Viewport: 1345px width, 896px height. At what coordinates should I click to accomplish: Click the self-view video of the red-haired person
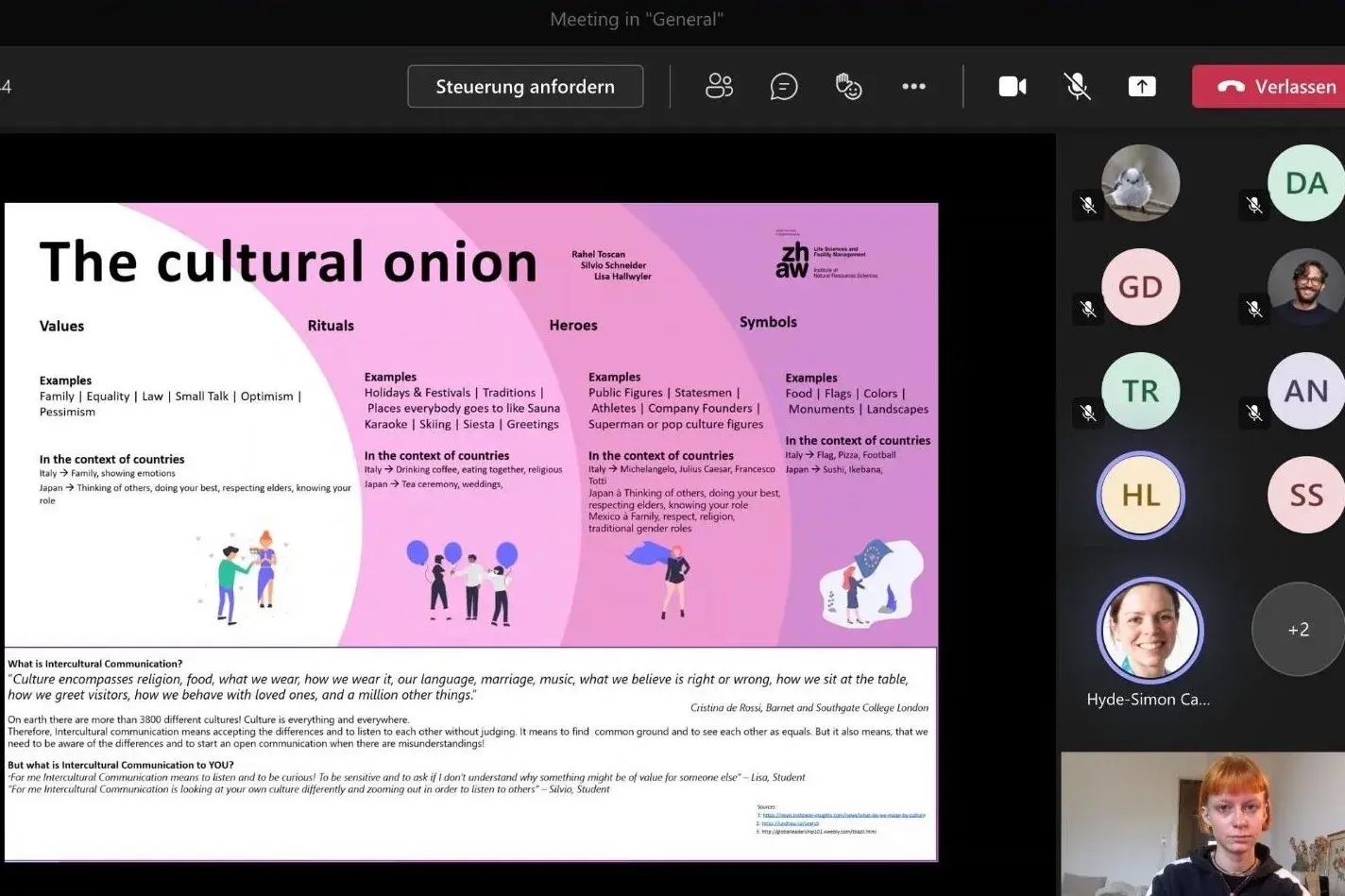click(x=1202, y=824)
